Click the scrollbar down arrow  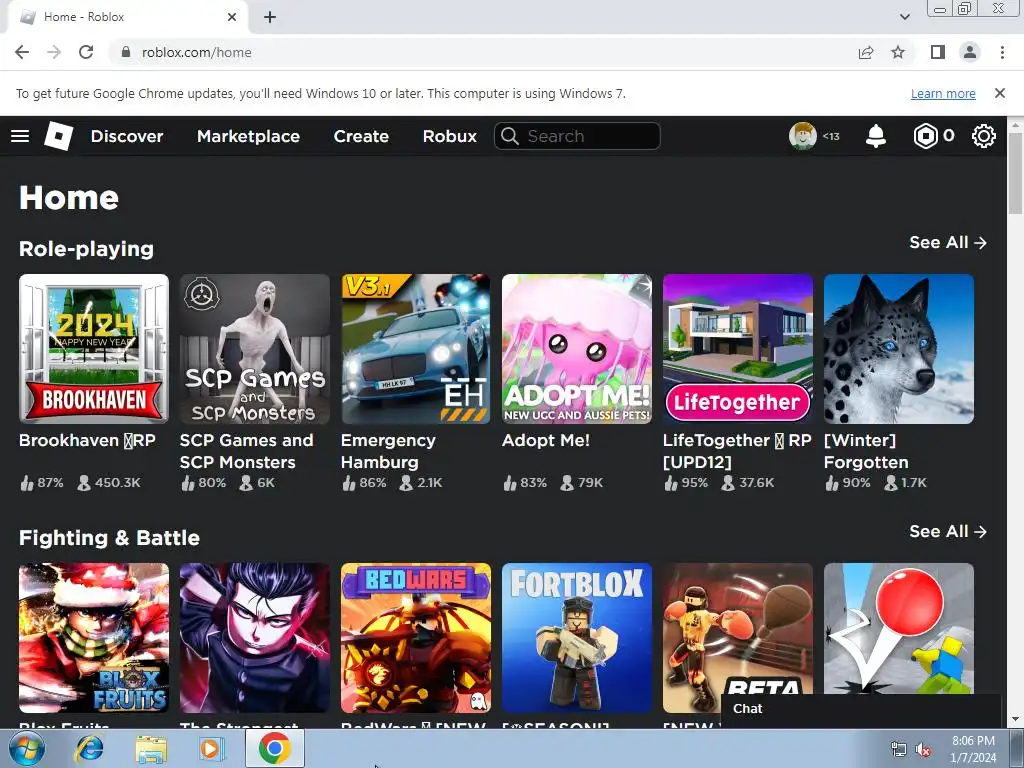(1016, 720)
